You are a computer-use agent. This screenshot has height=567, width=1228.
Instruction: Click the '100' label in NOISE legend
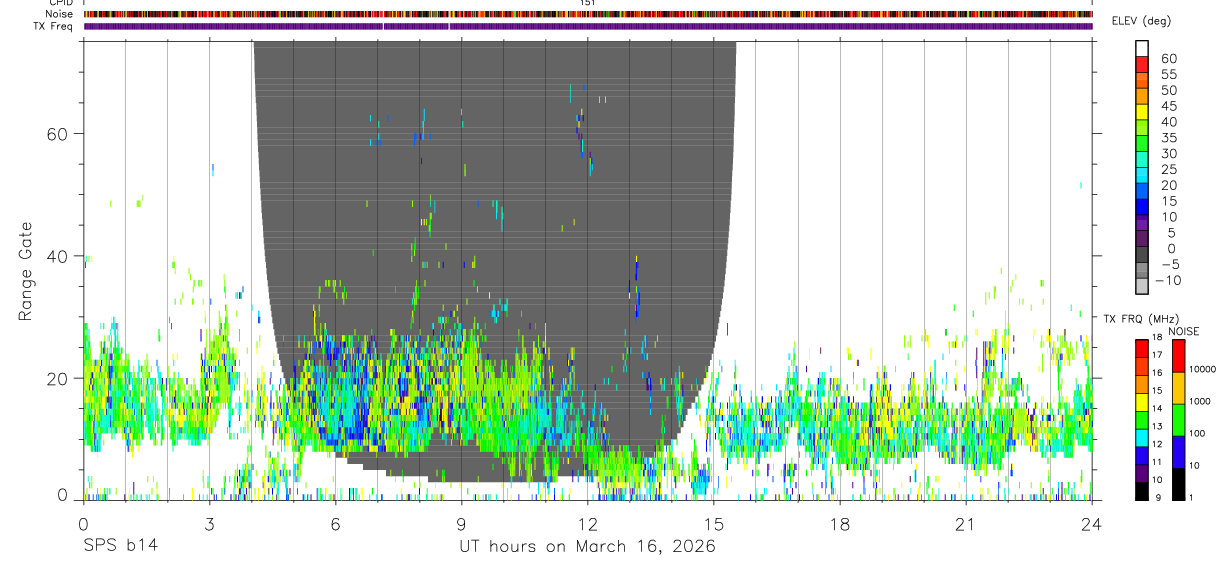[x=1198, y=433]
